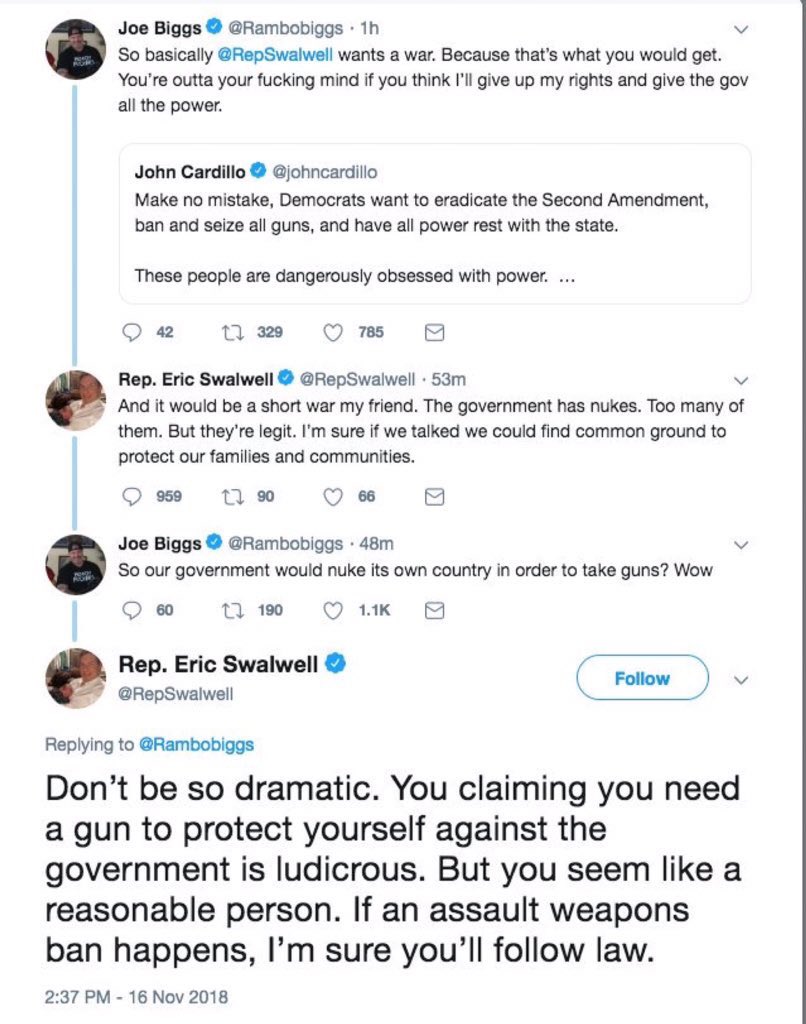The height and width of the screenshot is (1024, 806).
Task: Open direct message icon on Swalwell's 53m tweet
Action: pos(434,497)
